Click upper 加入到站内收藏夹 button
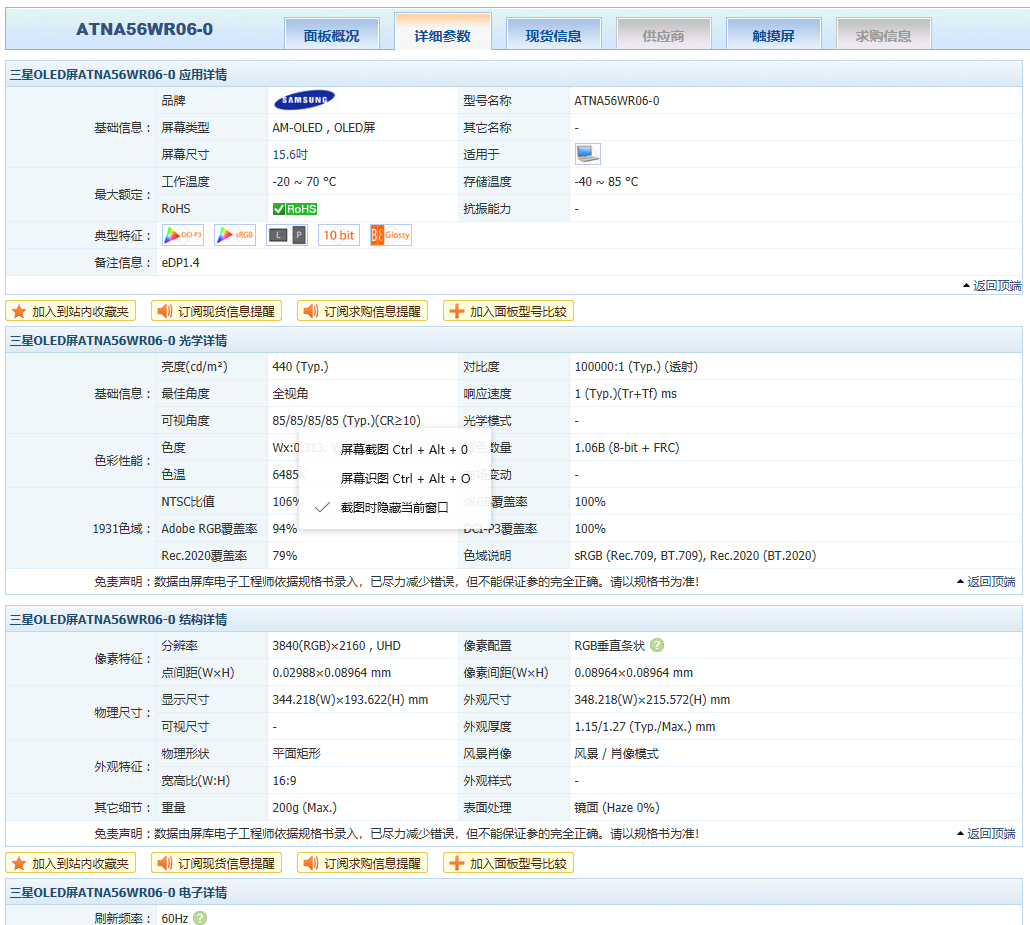Screen dimensions: 1030x925 coord(71,311)
